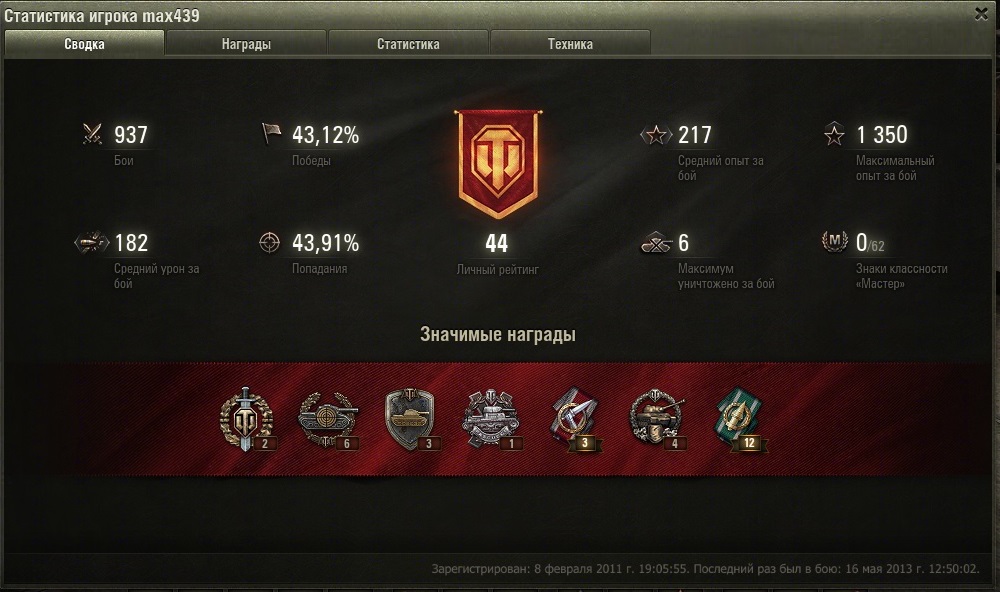Screen dimensions: 1000x592
Task: Click the crossed swords battles icon
Action: coord(93,134)
